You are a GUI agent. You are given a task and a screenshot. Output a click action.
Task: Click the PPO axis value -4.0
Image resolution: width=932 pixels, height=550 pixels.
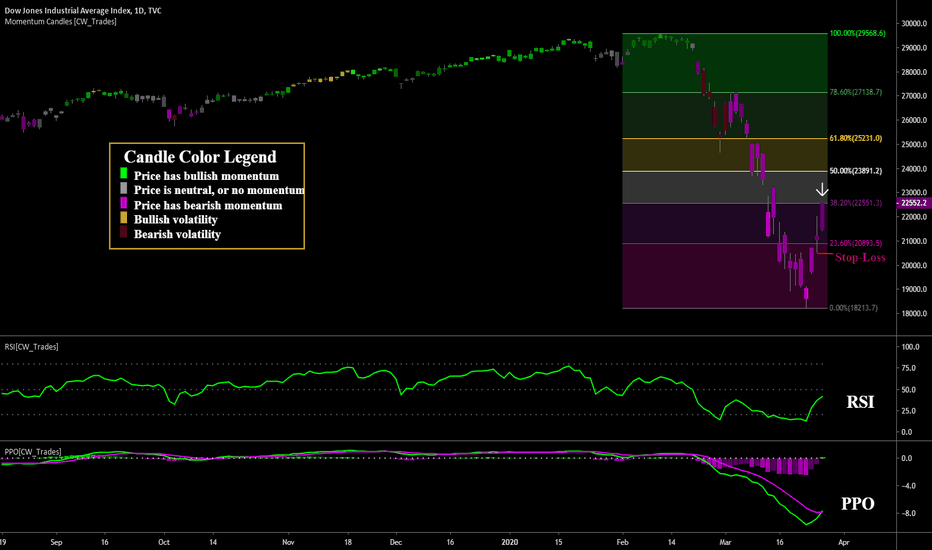pyautogui.click(x=907, y=486)
